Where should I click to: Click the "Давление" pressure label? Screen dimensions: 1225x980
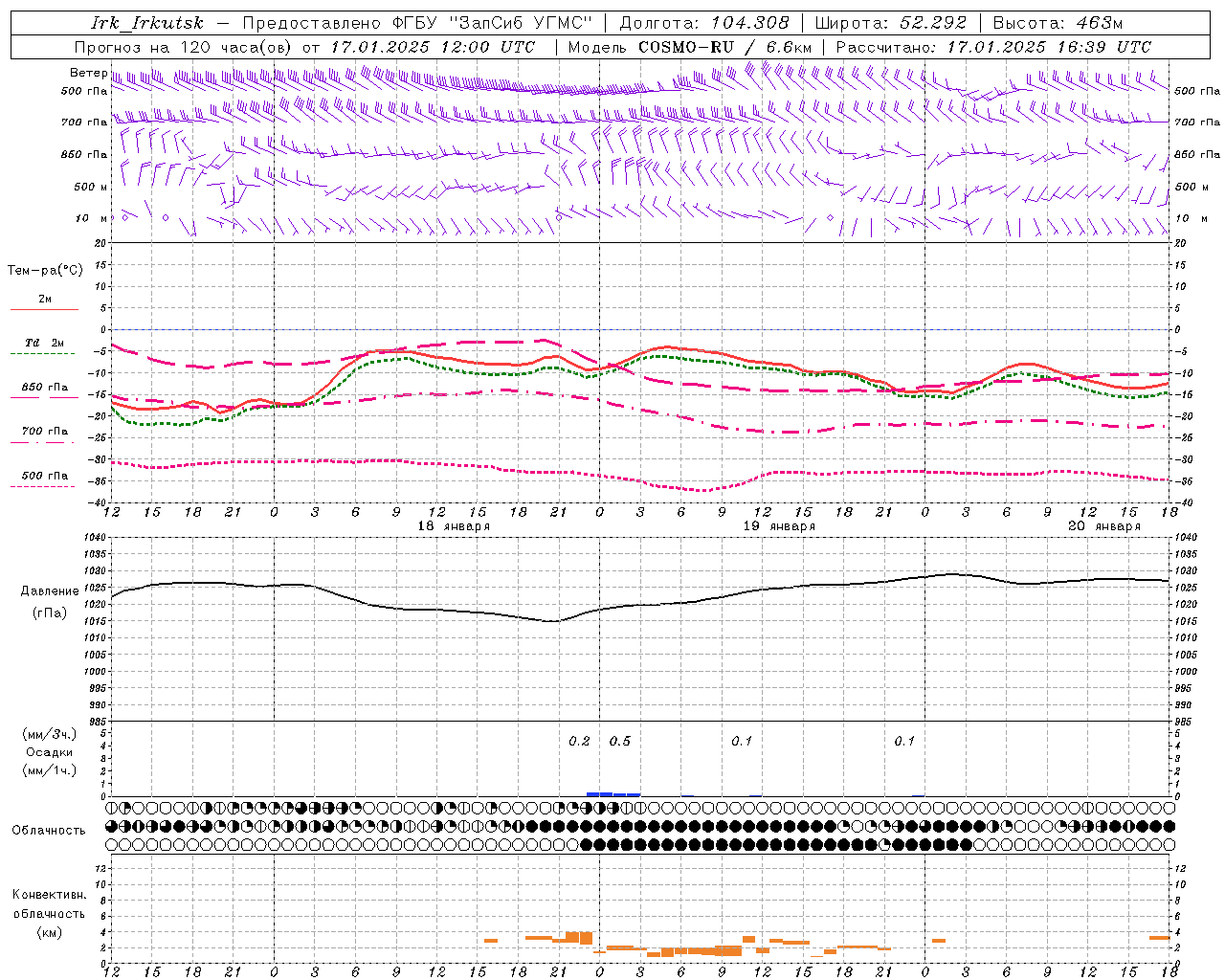tap(50, 591)
